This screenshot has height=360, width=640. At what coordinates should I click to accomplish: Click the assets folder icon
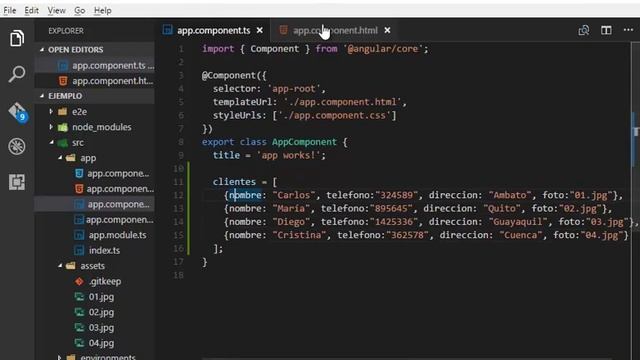(x=71, y=266)
